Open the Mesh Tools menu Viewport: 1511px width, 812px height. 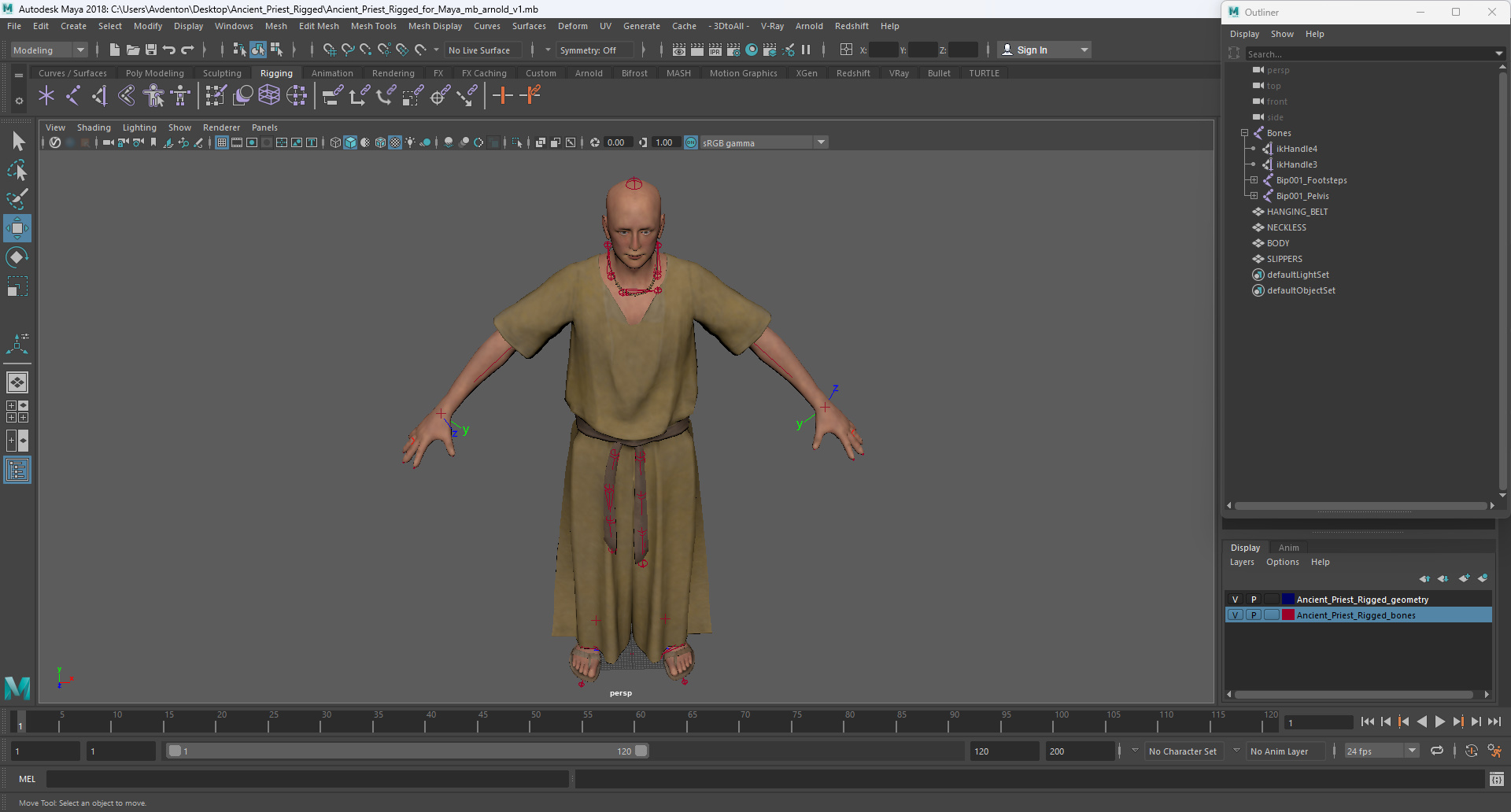373,26
